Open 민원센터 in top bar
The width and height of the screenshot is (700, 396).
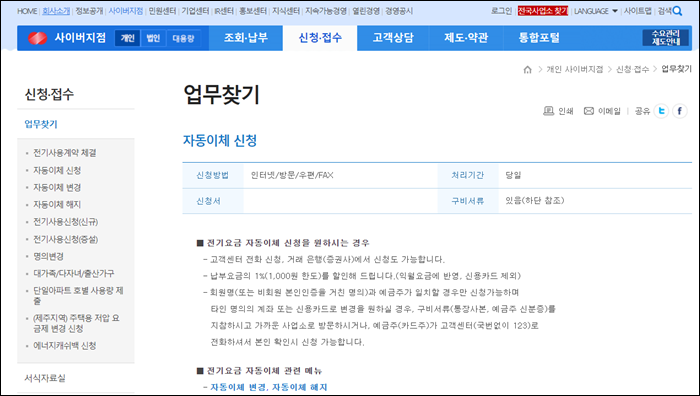pos(162,11)
